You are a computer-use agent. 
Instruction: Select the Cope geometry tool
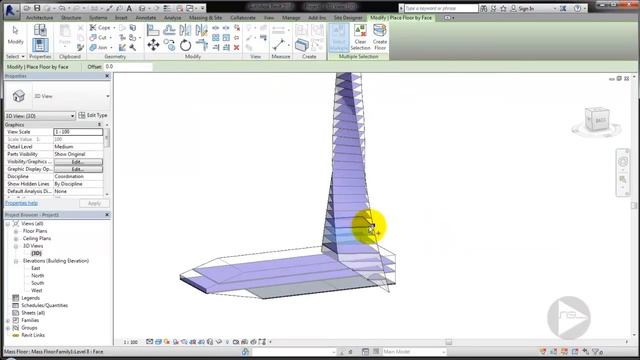point(100,28)
